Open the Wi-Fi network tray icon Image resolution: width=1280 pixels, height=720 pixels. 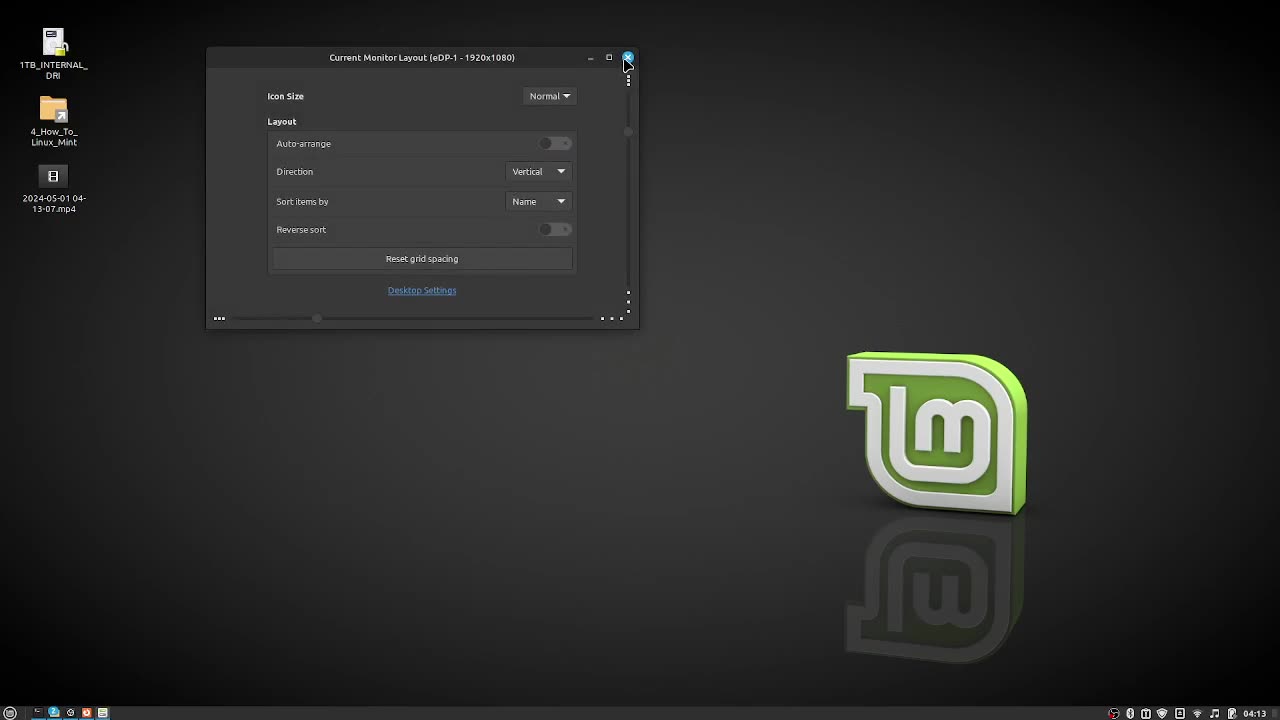click(x=1197, y=713)
